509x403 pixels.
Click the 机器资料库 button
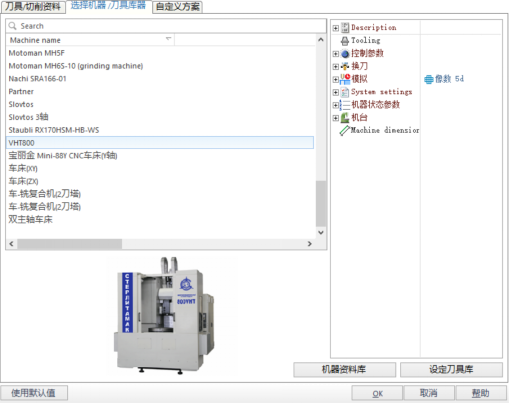(344, 370)
